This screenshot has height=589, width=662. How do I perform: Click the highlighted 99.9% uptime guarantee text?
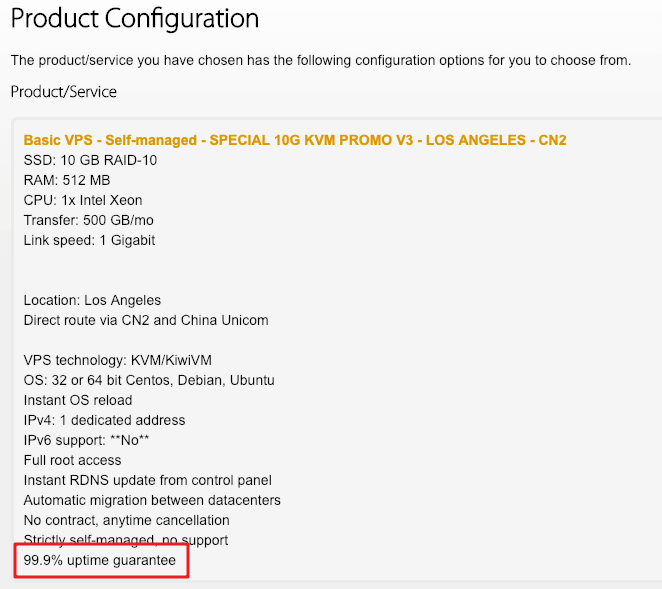pyautogui.click(x=100, y=560)
